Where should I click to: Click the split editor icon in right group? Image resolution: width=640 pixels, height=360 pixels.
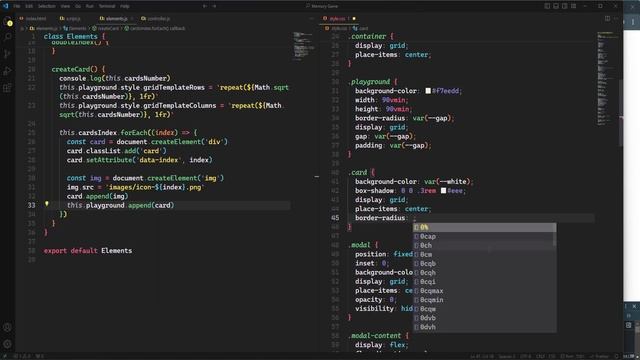607,18
